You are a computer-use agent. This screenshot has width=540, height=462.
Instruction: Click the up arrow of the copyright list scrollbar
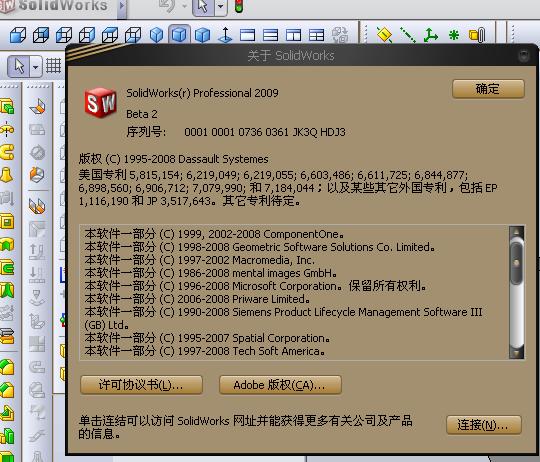(x=517, y=232)
